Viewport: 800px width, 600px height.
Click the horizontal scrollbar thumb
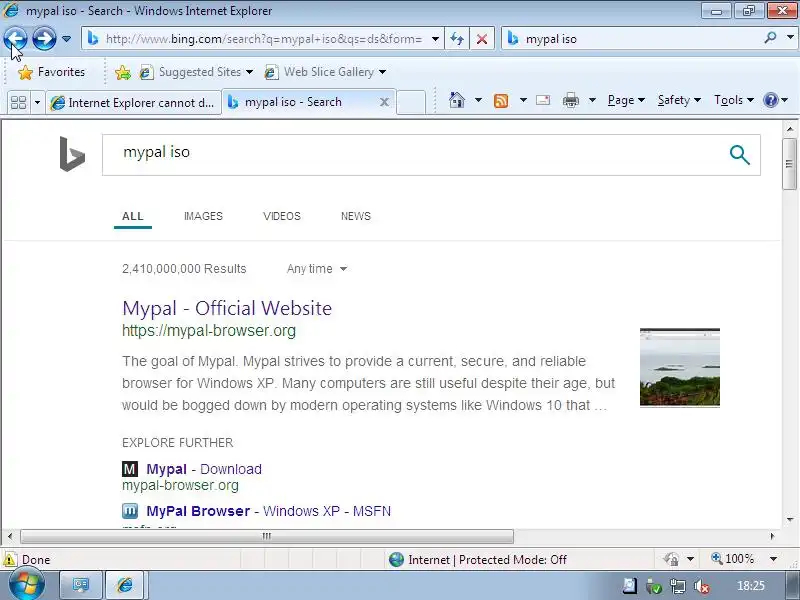pos(267,536)
